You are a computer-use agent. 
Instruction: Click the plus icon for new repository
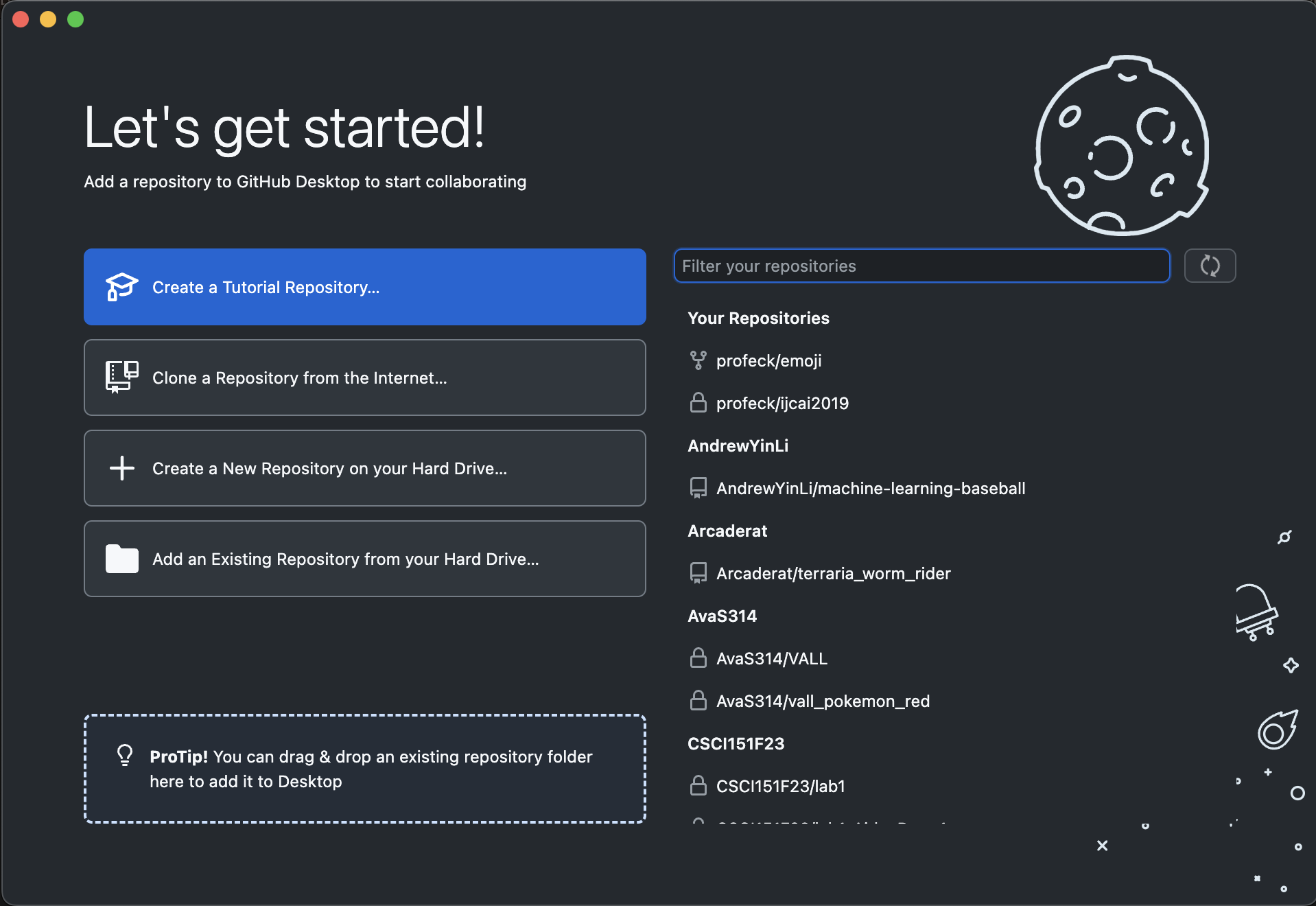[x=121, y=468]
